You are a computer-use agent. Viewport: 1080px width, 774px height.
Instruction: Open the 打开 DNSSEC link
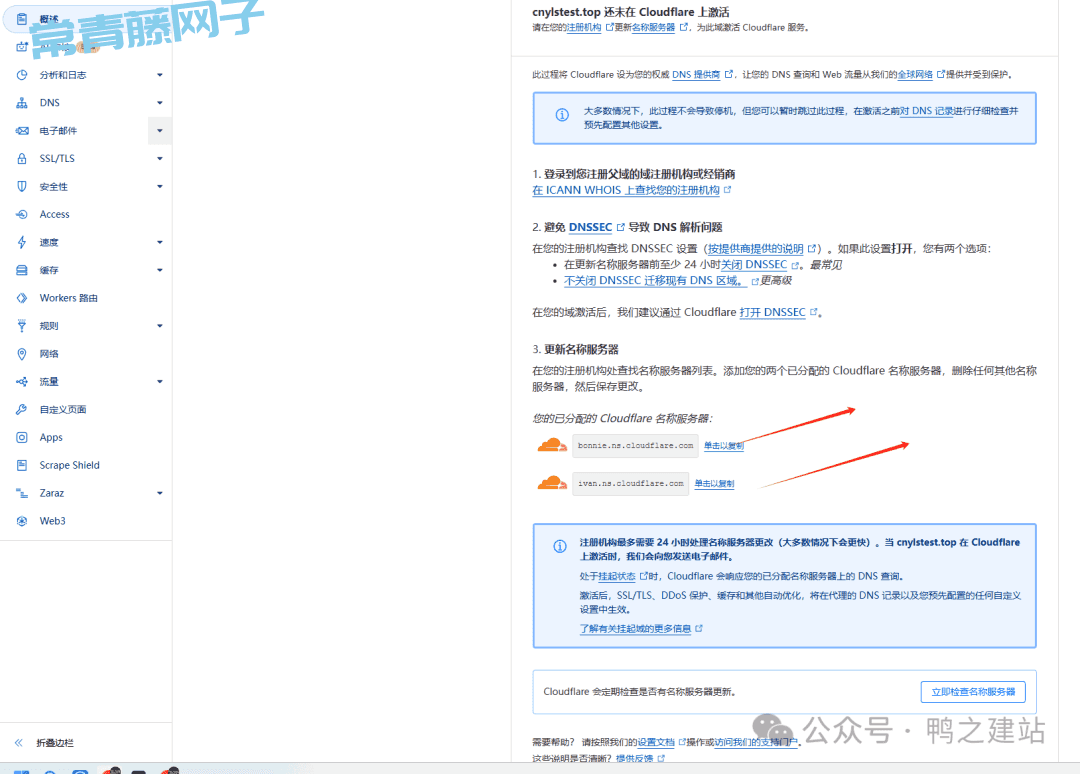772,312
